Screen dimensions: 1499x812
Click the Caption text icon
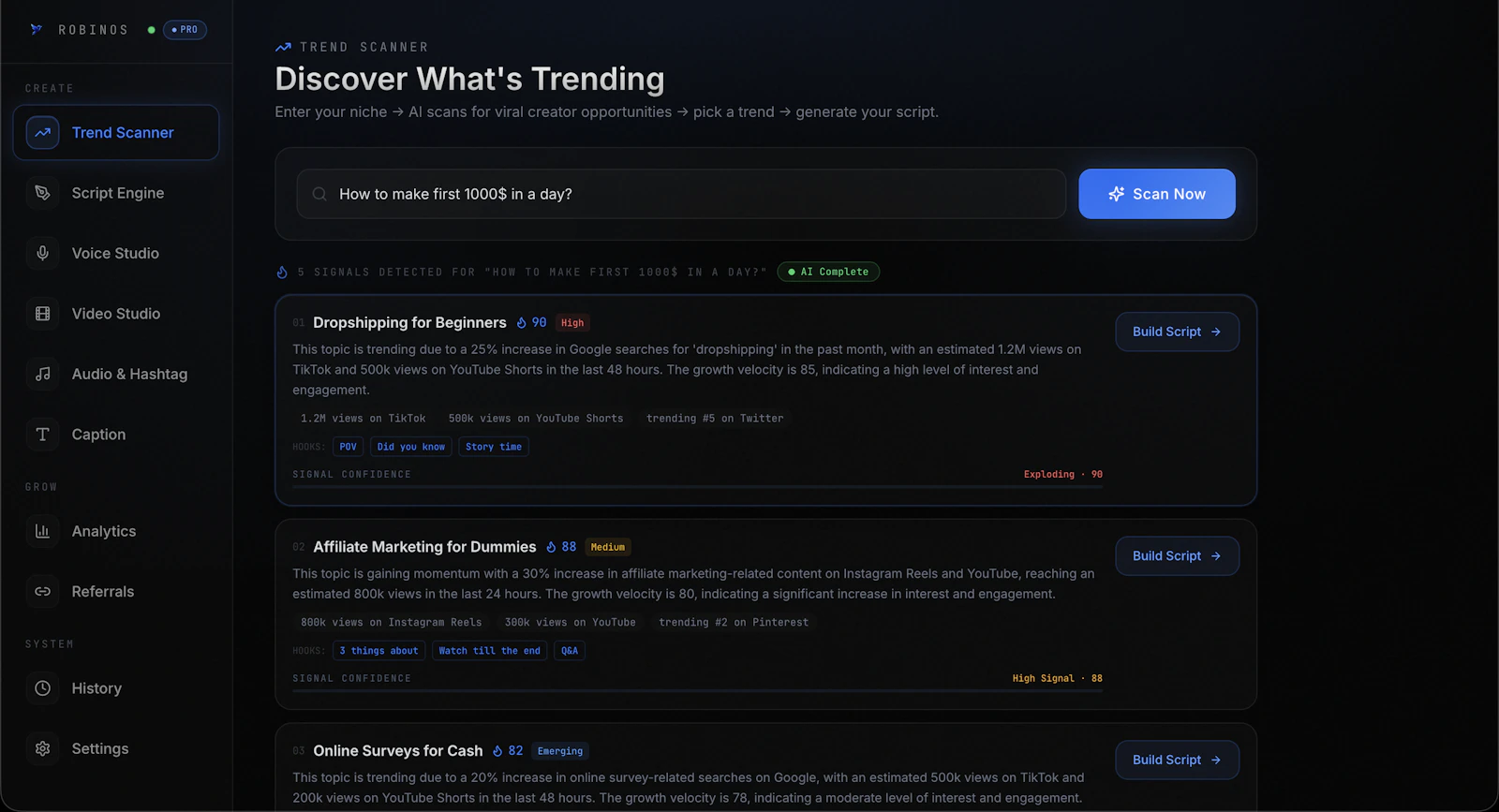coord(43,435)
